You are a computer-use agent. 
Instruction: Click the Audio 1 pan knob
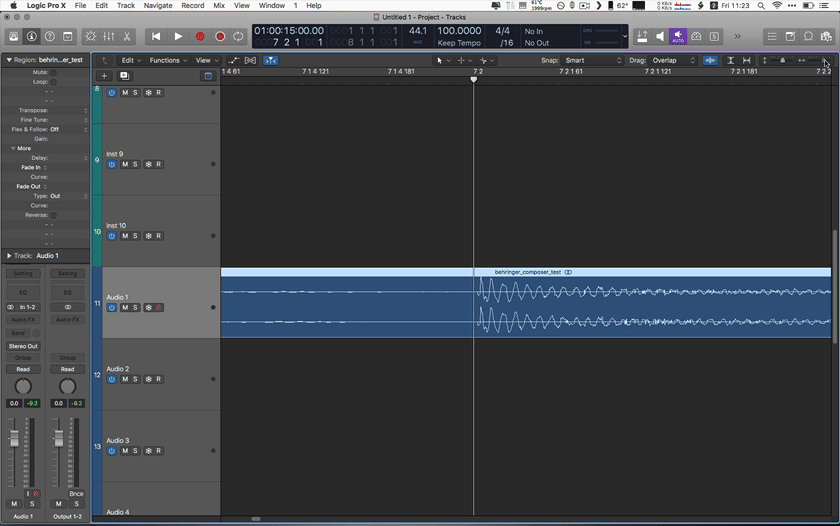coord(23,386)
